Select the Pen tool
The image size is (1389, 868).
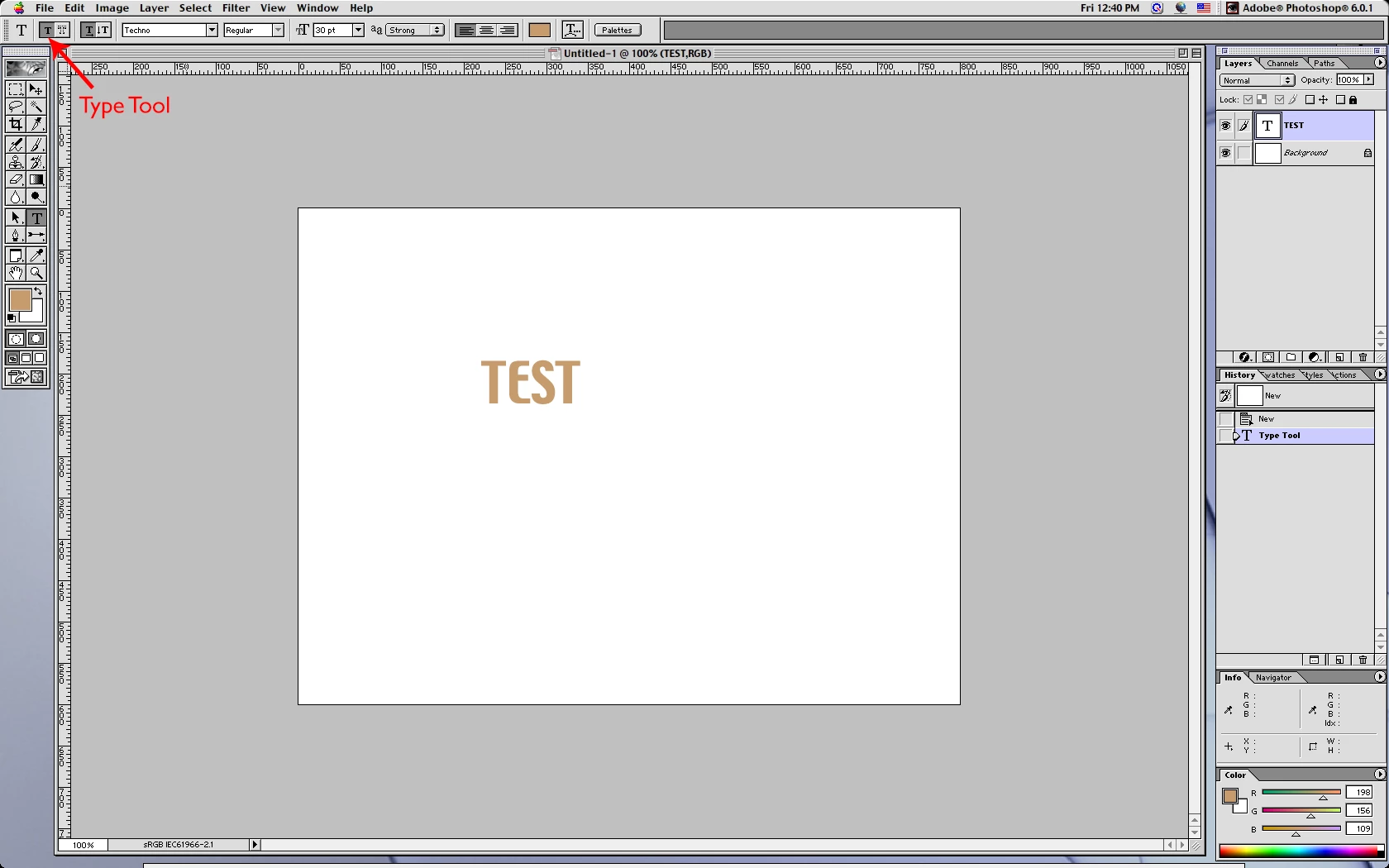tap(16, 235)
